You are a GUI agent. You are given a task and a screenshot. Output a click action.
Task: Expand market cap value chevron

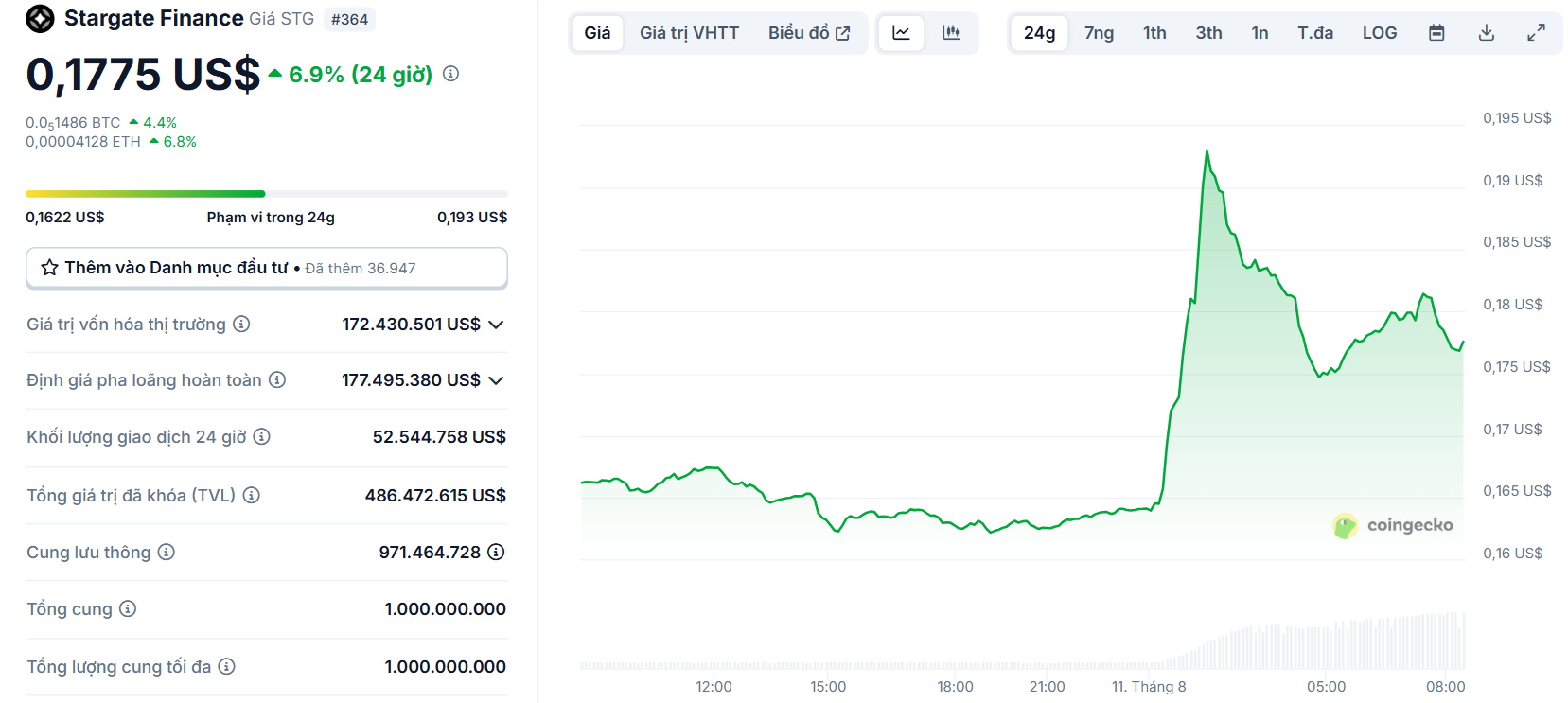pyautogui.click(x=496, y=325)
